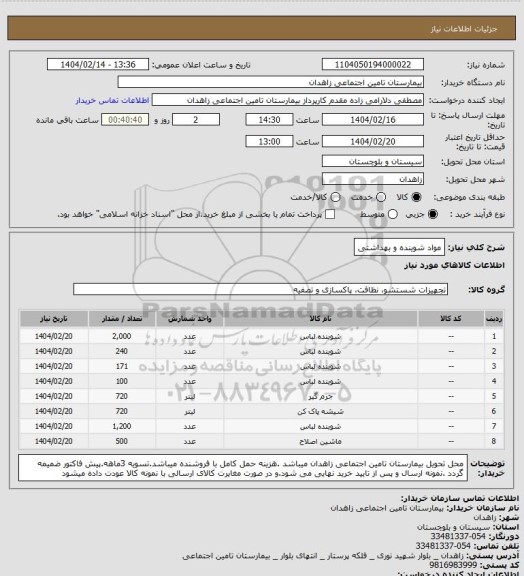The height and width of the screenshot is (576, 524).
Task: Click the validity time field 13:00
Action: (269, 141)
